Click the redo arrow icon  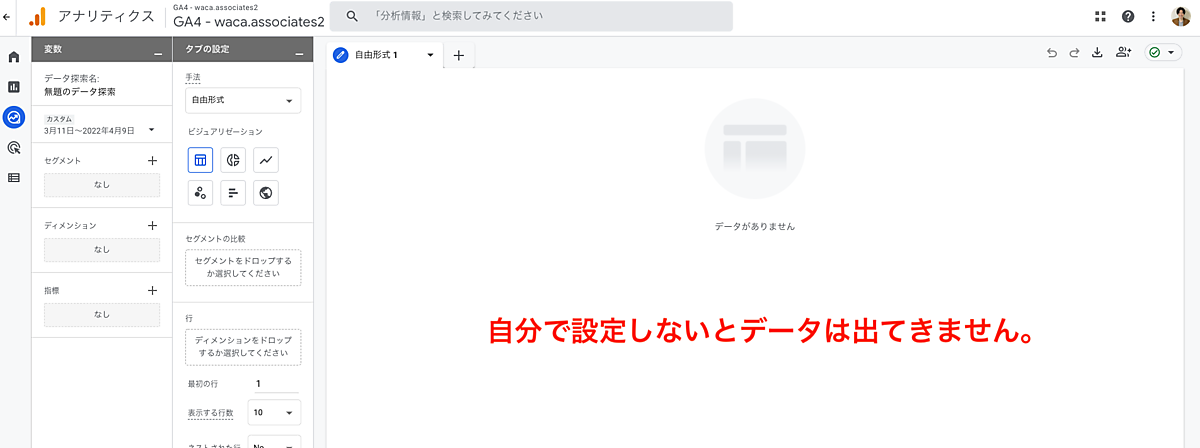click(1074, 53)
